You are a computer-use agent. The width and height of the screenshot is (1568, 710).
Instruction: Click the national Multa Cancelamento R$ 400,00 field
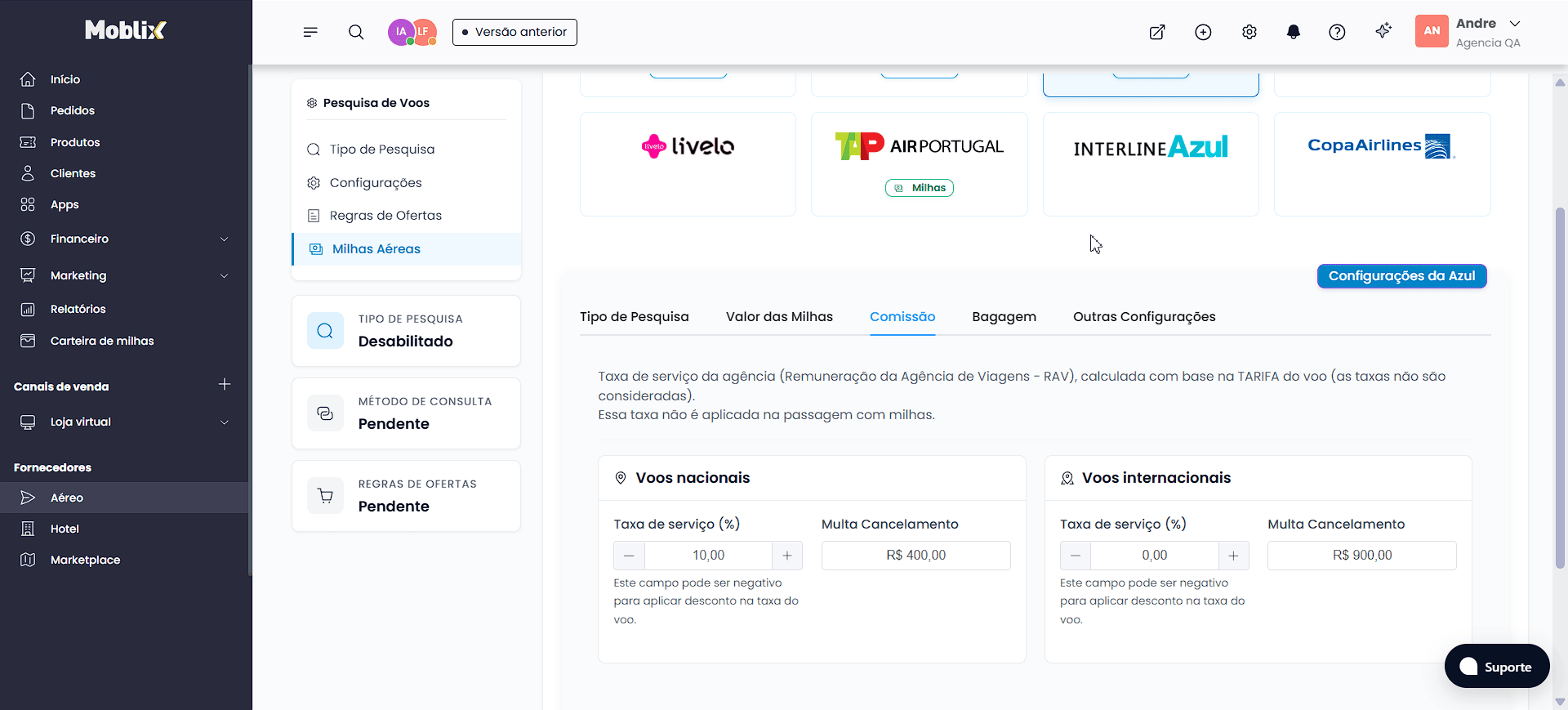pyautogui.click(x=915, y=556)
